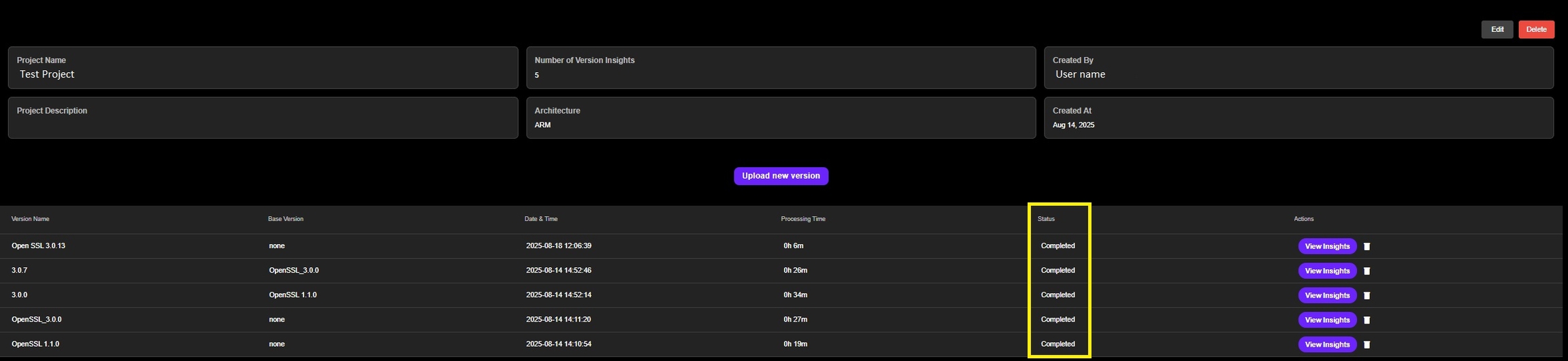Click trash icon for version 3.0.7
Viewport: 1568px width, 361px height.
tap(1367, 271)
